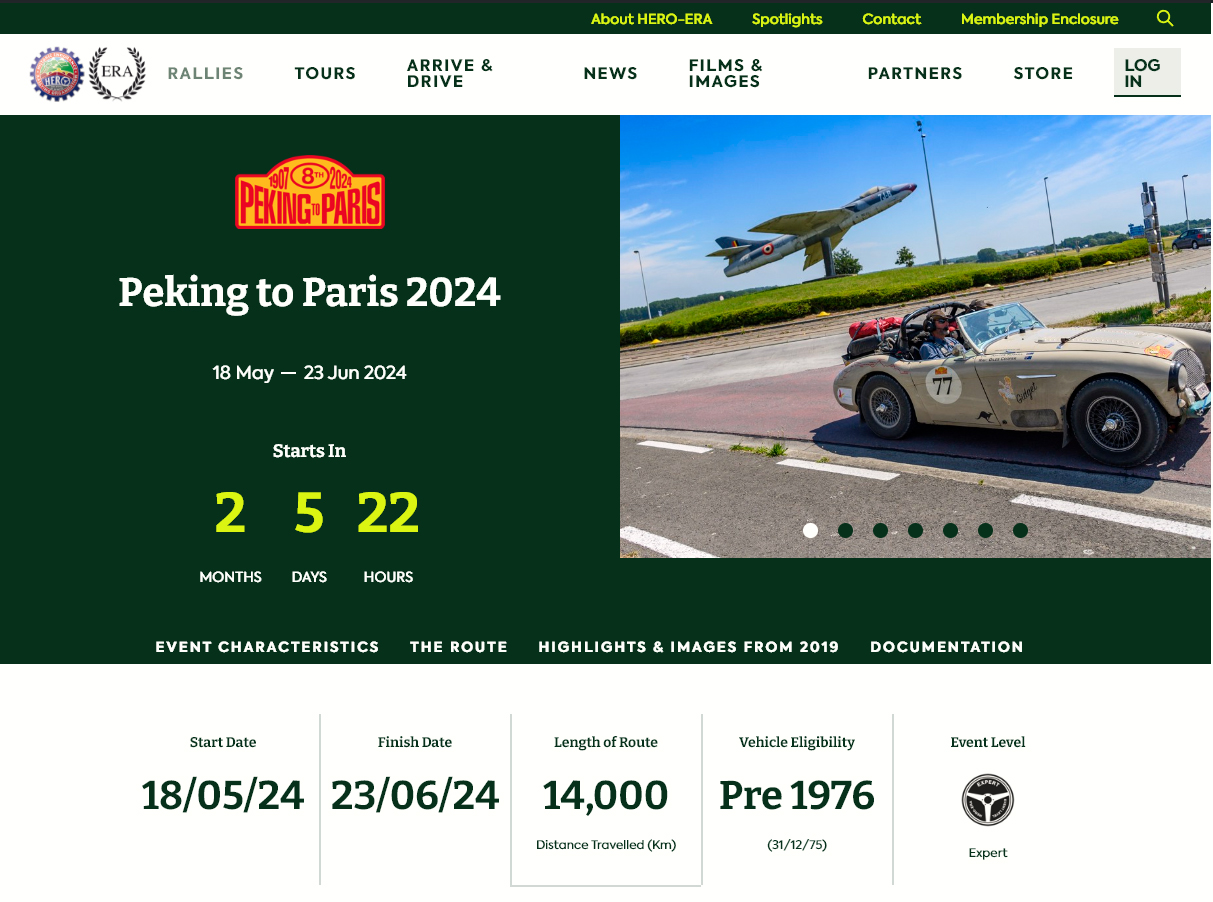1213x902 pixels.
Task: Jump to The Route section
Action: pyautogui.click(x=459, y=647)
